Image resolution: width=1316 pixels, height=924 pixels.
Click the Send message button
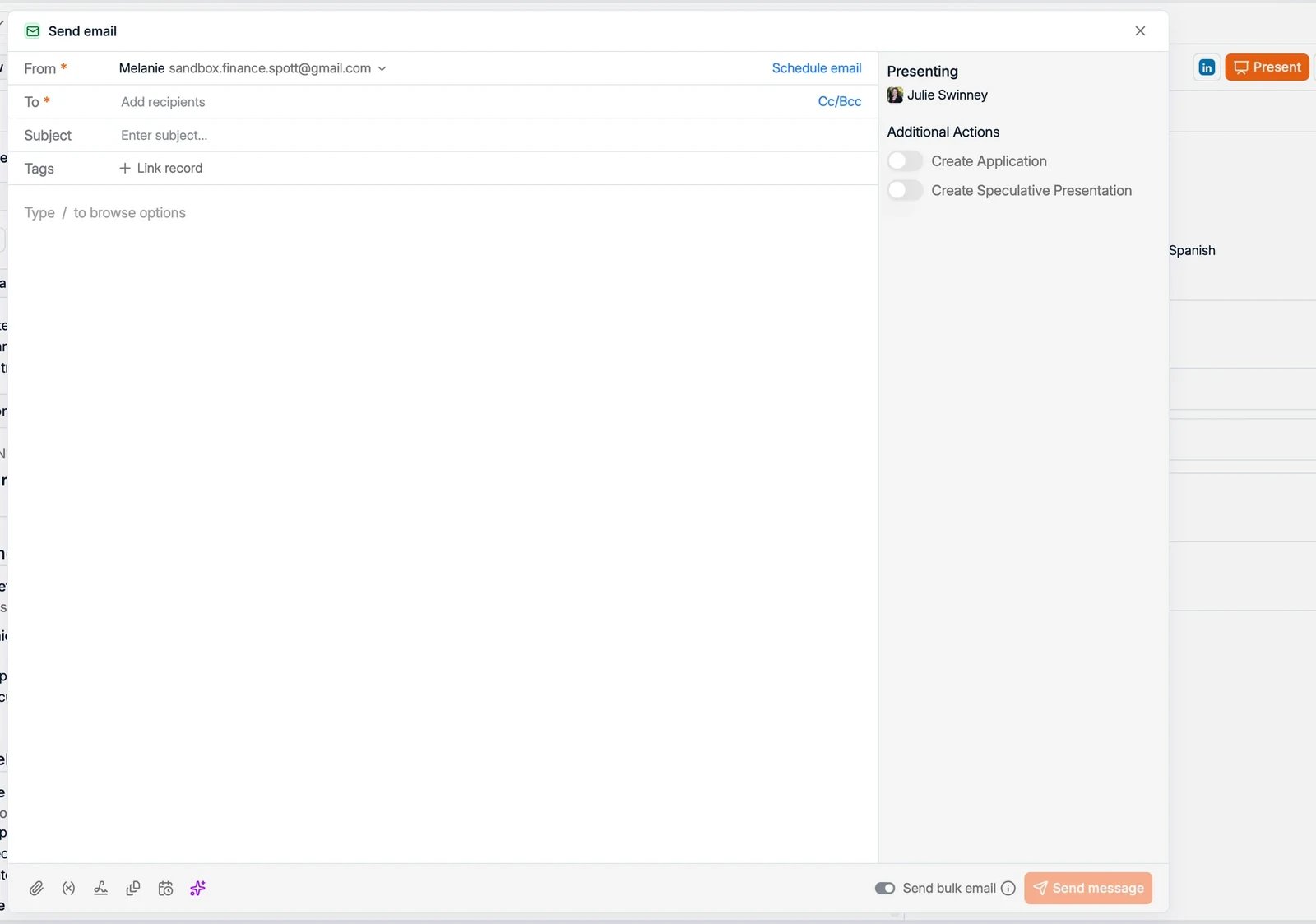1088,889
